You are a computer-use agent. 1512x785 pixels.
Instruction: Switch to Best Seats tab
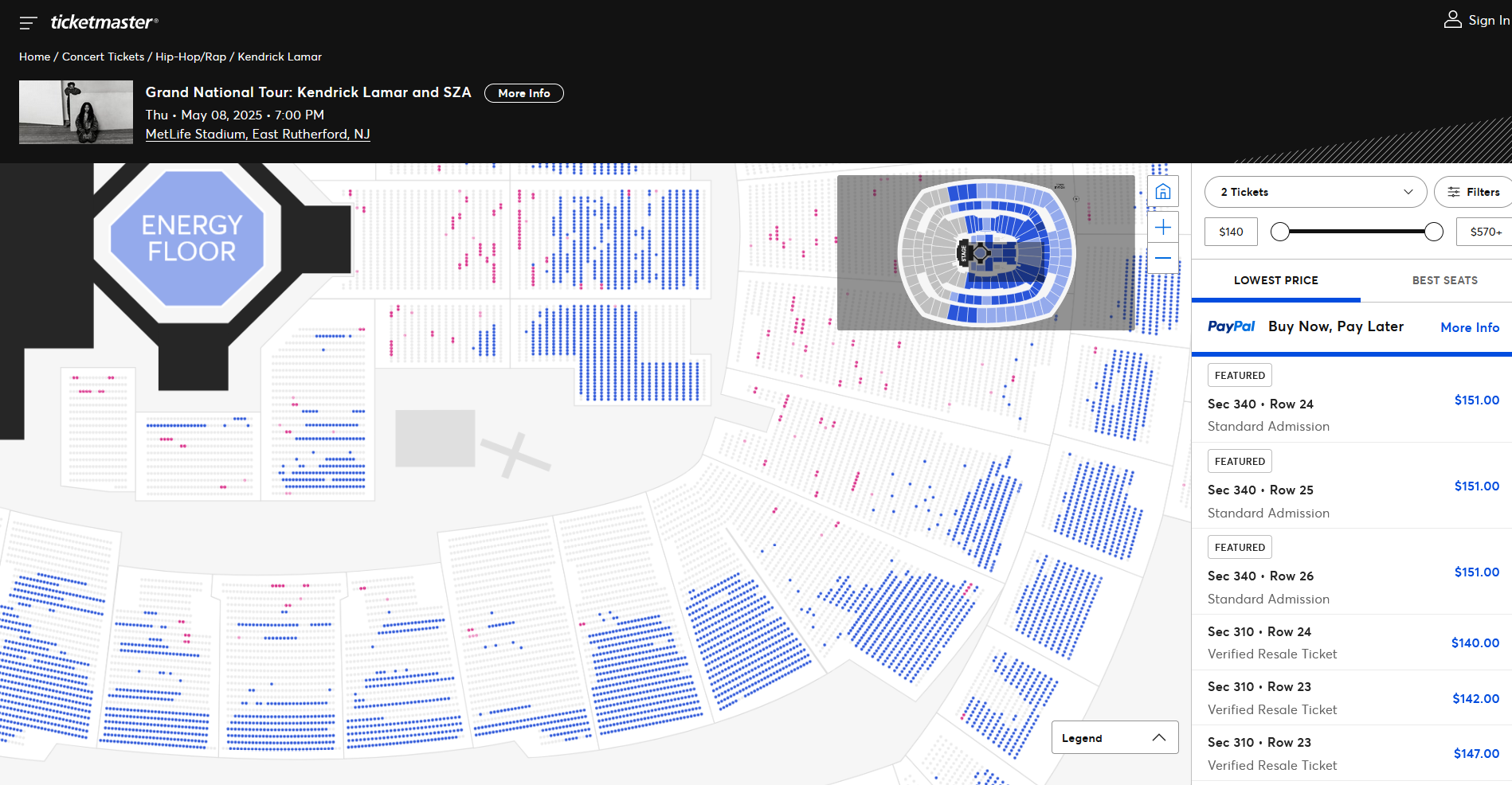tap(1444, 280)
